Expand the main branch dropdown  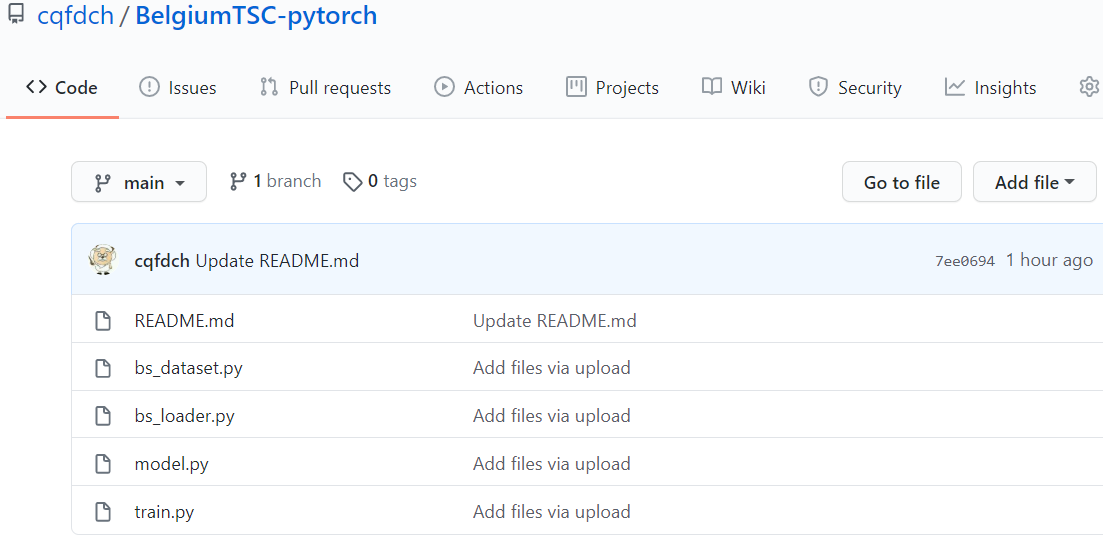pos(139,182)
